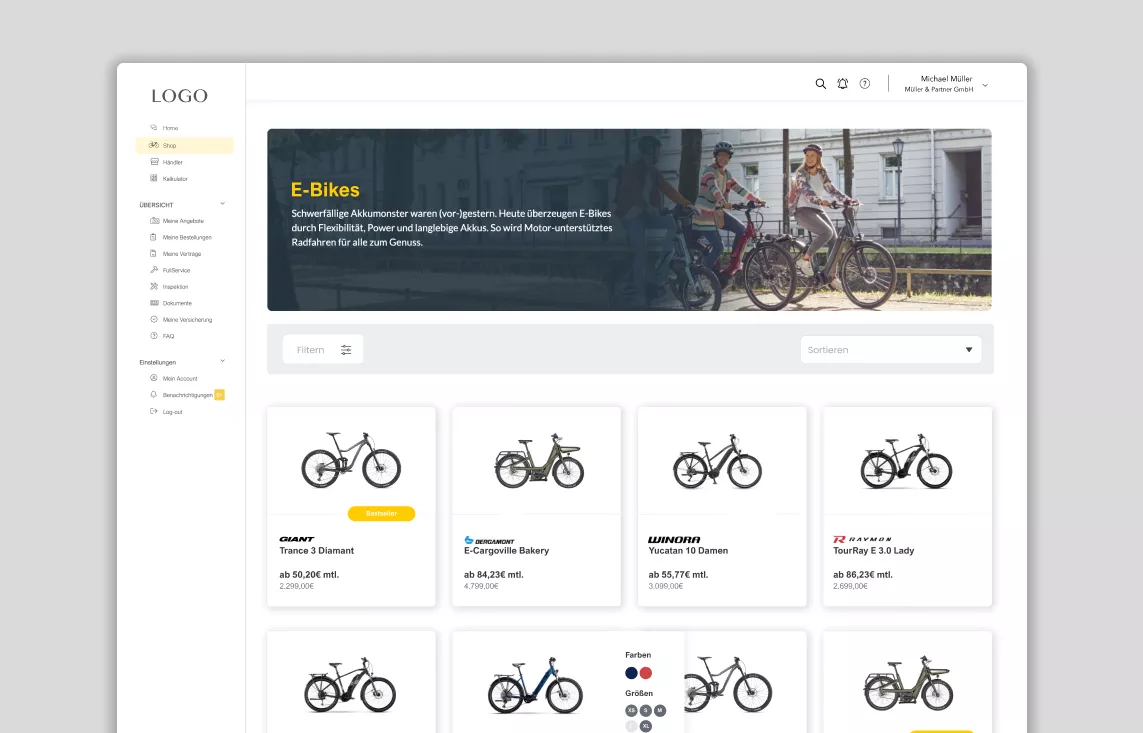1143x733 pixels.
Task: Open the Trance 3 Diamant bike image
Action: tap(351, 460)
